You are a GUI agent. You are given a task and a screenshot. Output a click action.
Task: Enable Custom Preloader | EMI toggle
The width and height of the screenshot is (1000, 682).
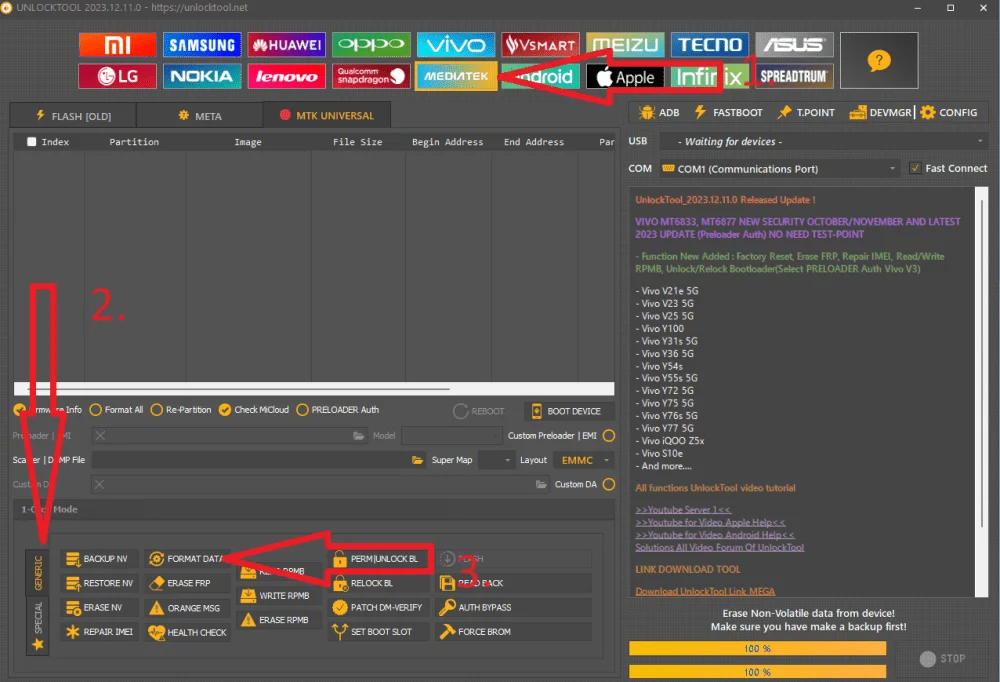coord(609,436)
